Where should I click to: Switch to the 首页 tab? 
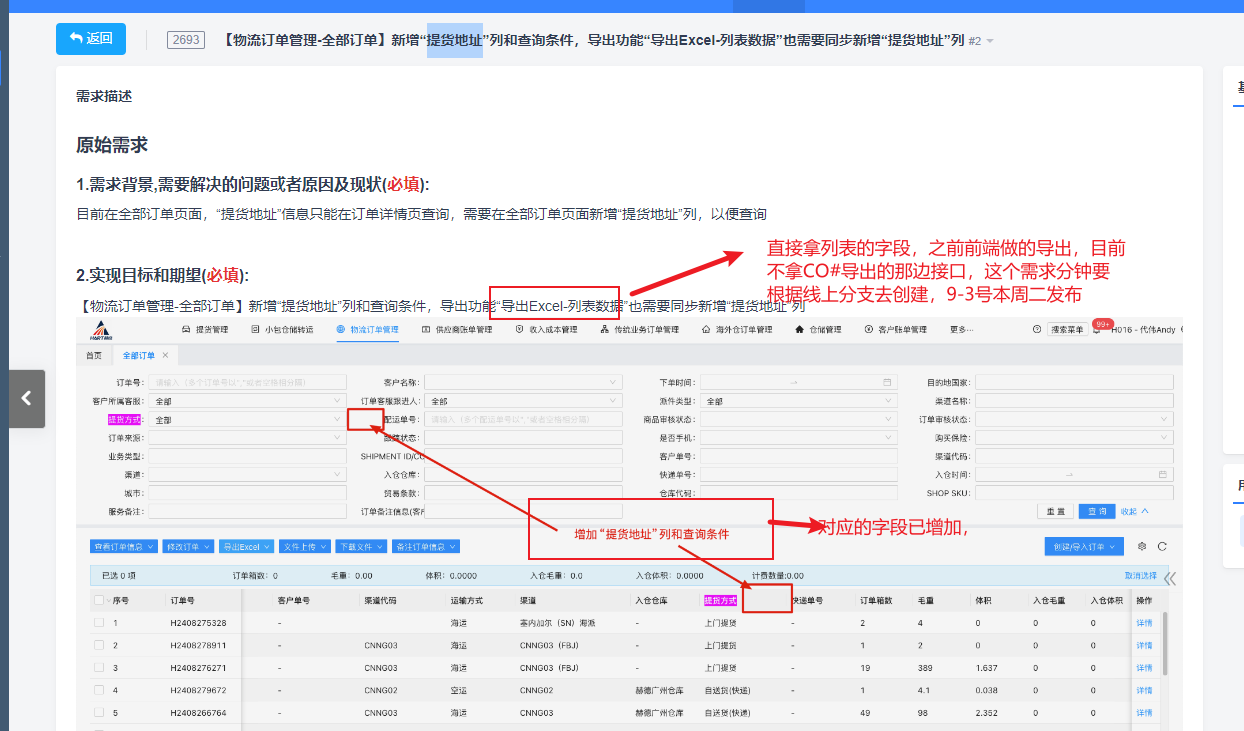(93, 355)
